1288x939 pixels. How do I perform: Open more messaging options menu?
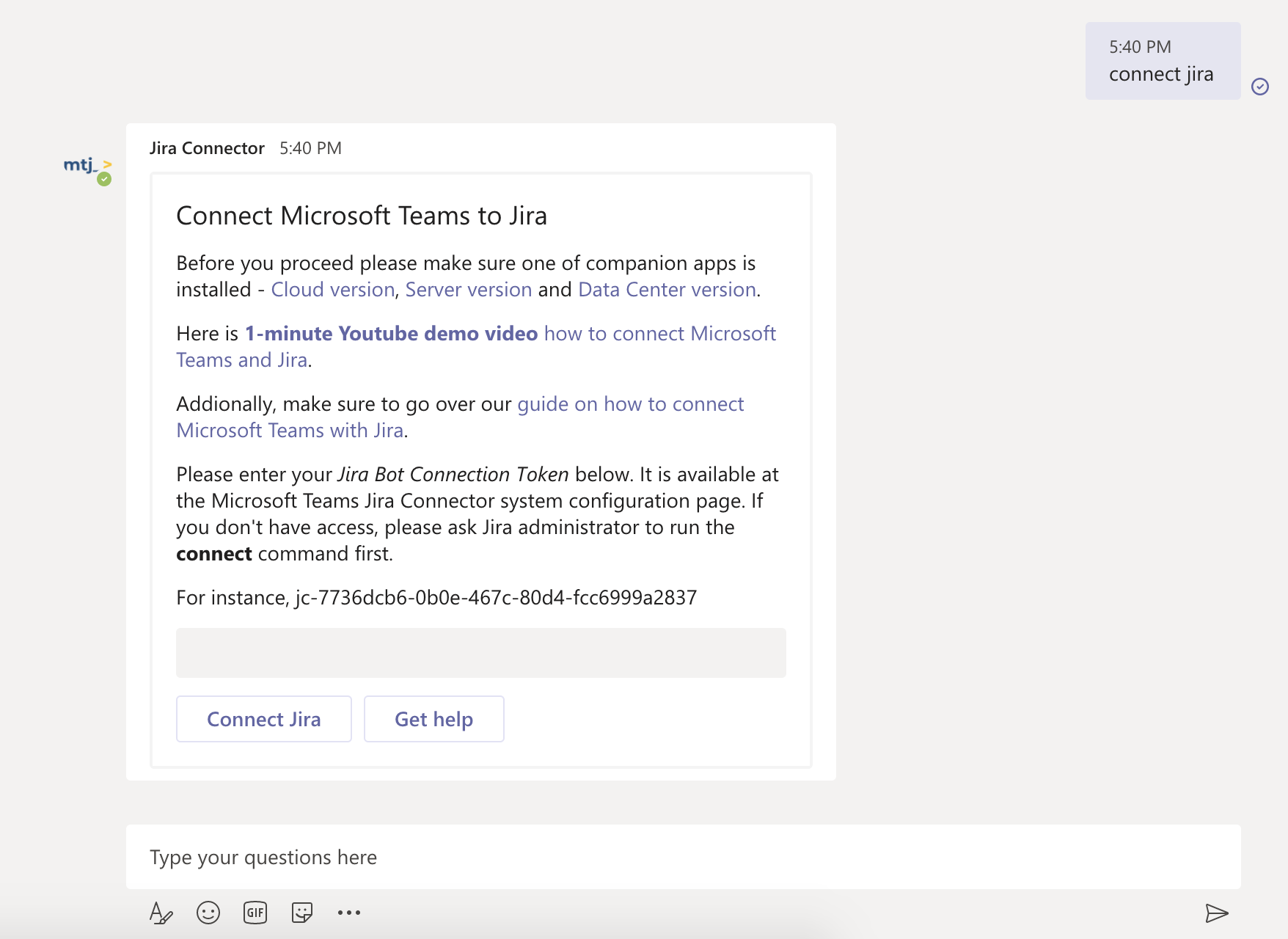coord(349,912)
